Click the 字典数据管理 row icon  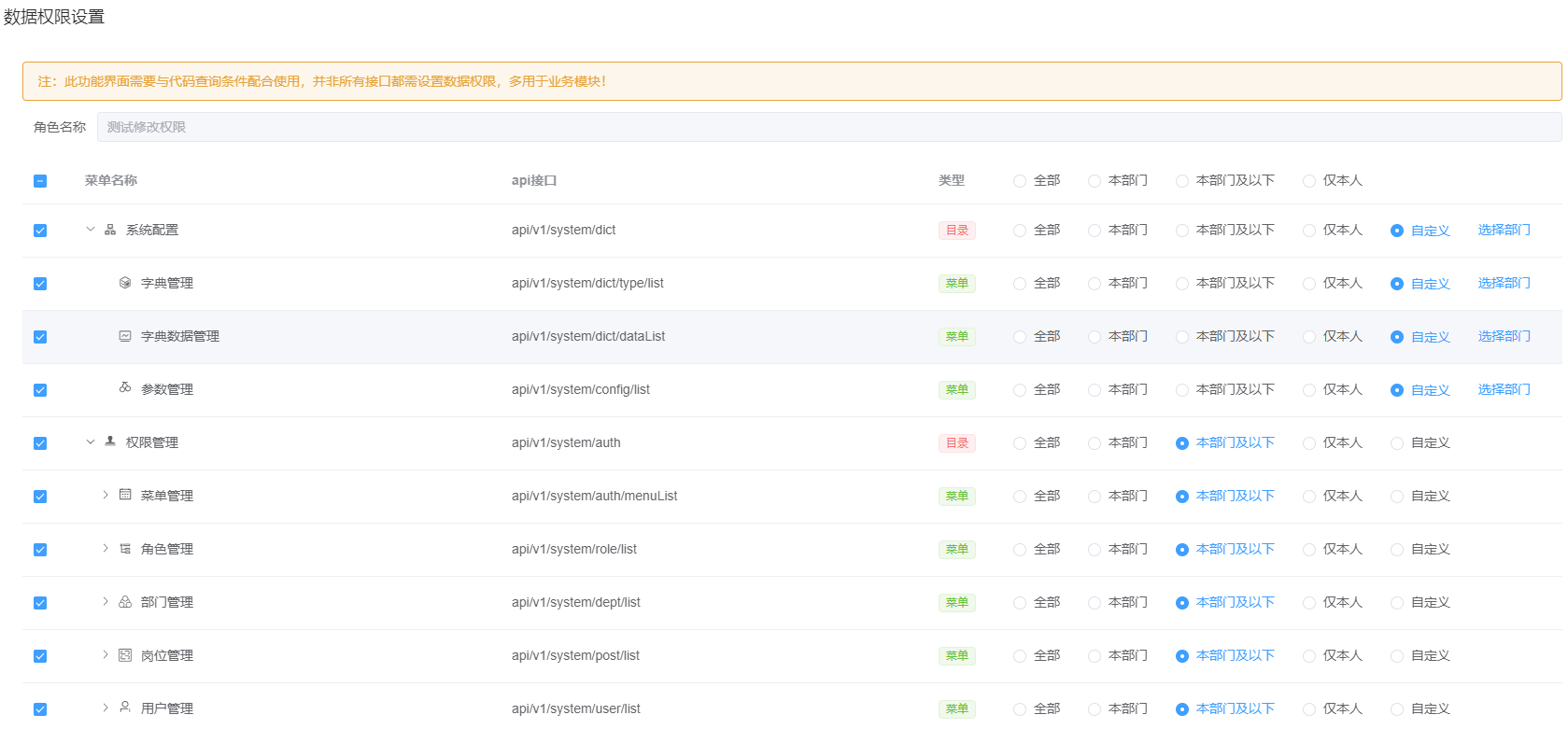pos(125,336)
